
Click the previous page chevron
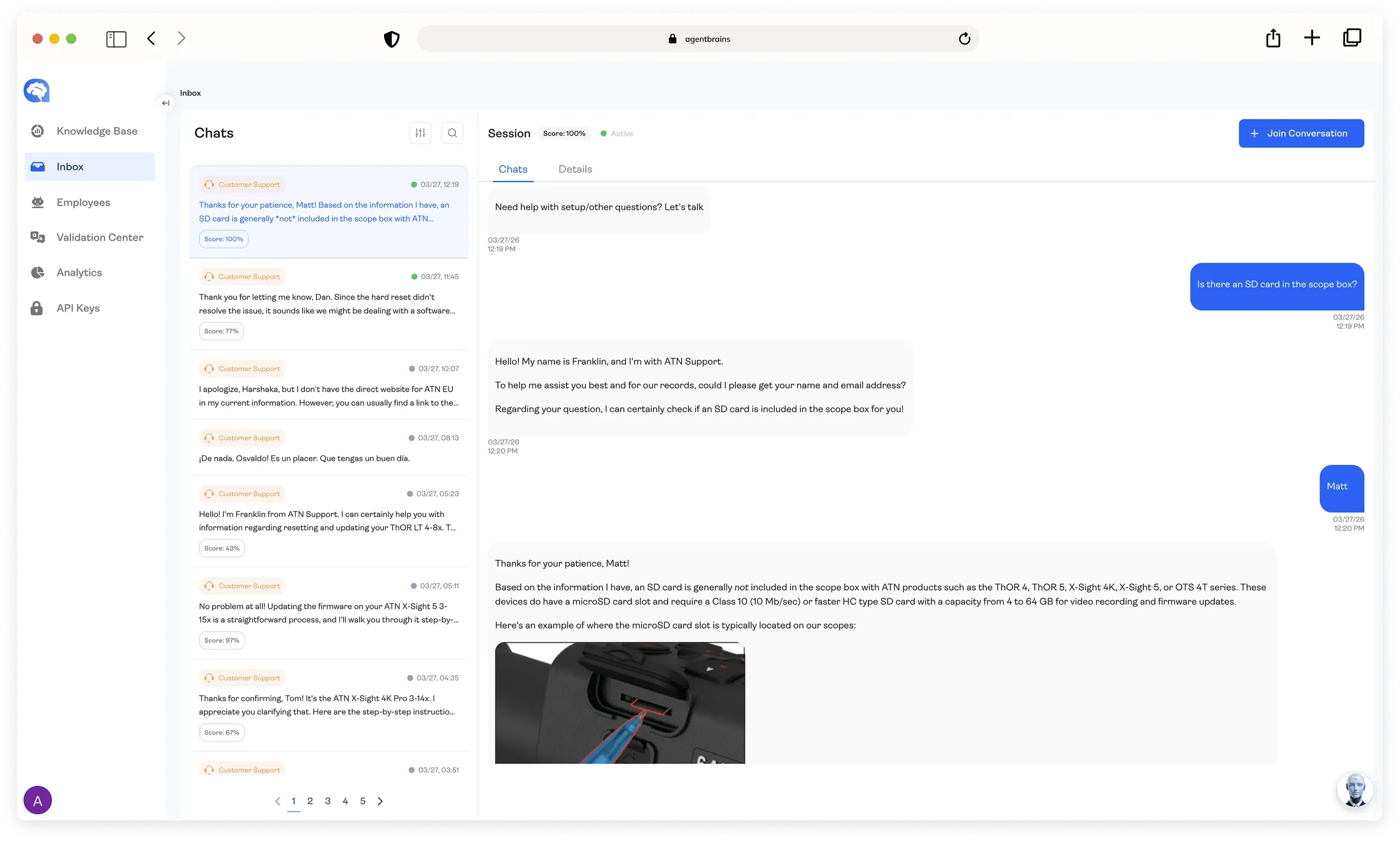point(277,801)
